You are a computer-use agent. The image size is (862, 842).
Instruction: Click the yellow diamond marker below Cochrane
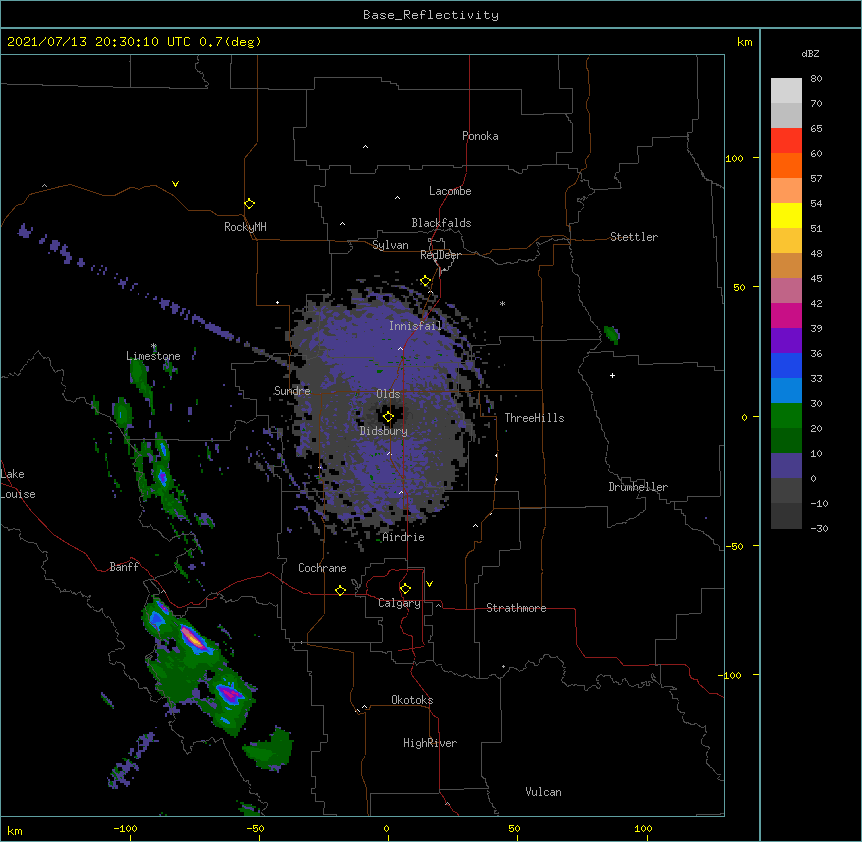coord(340,590)
